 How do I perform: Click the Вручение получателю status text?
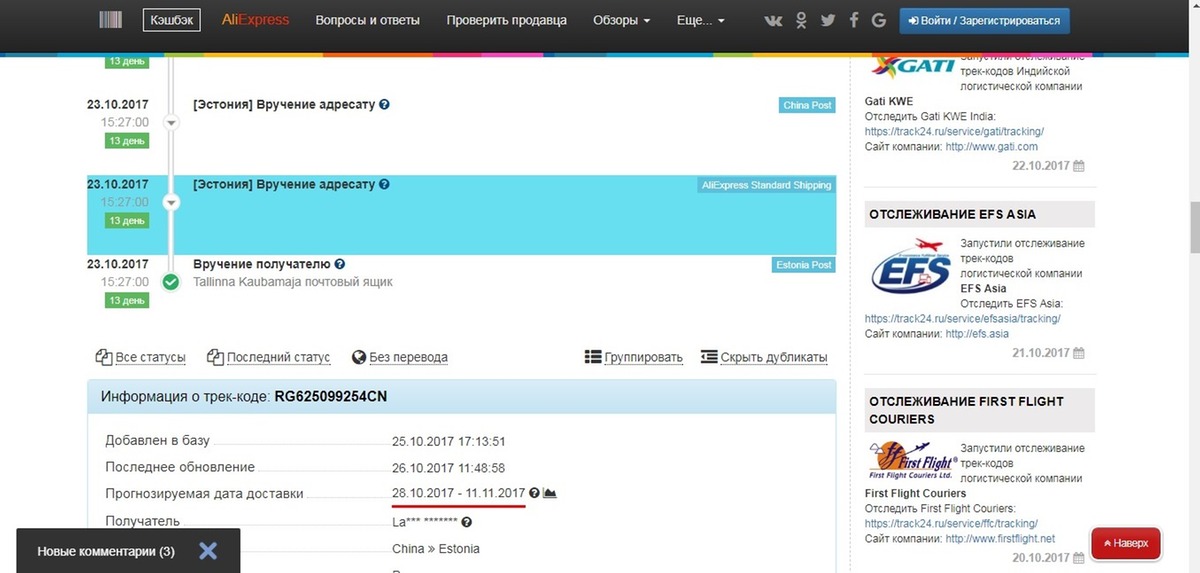[x=261, y=264]
